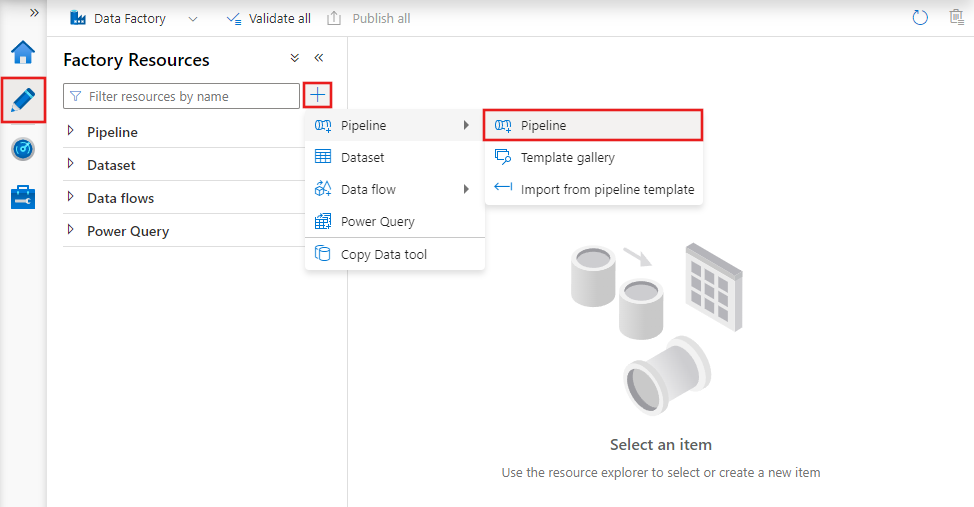This screenshot has width=974, height=507.
Task: Click the discard all trash icon
Action: click(x=957, y=17)
